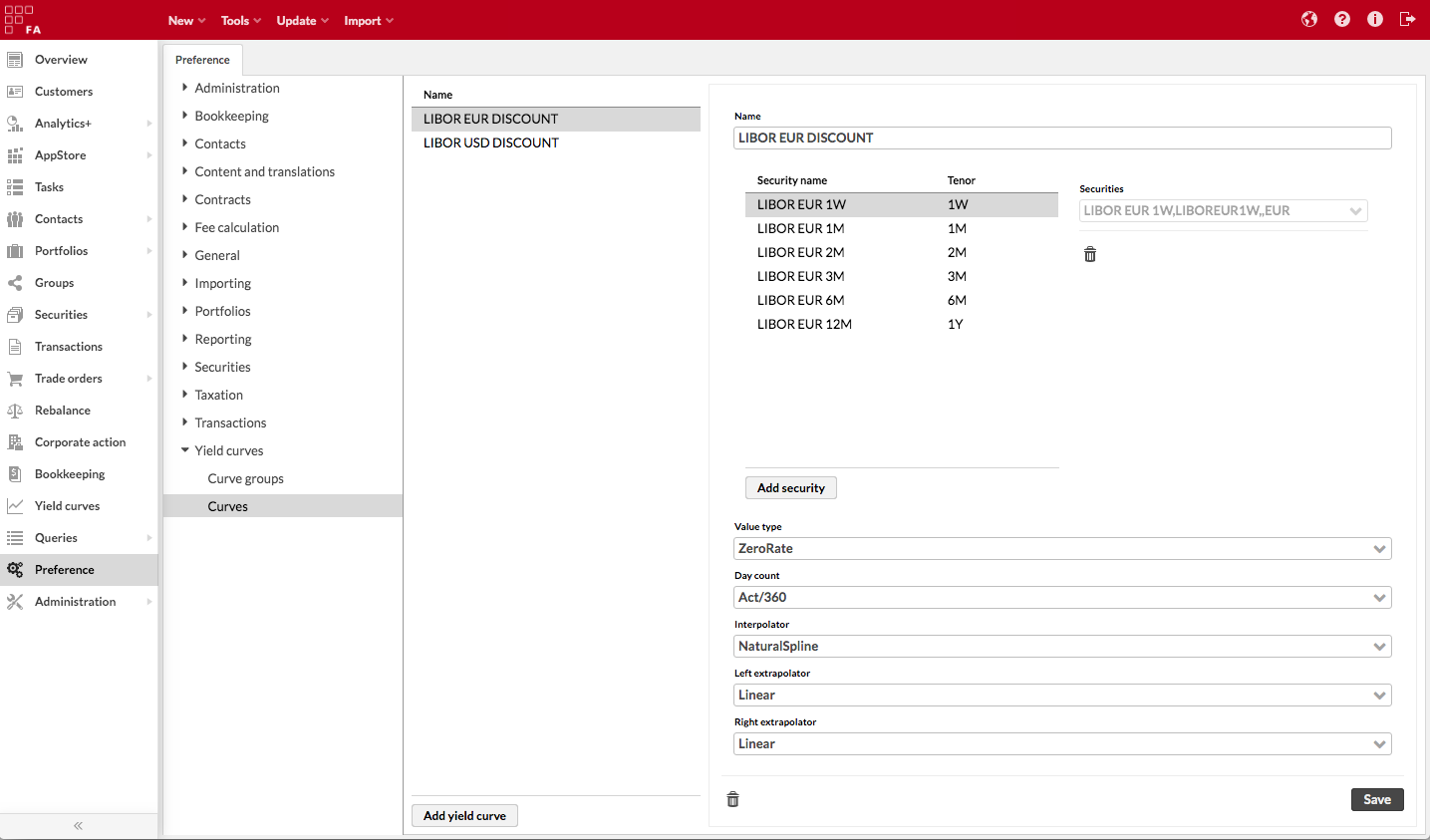Open the New menu
This screenshot has height=840, width=1430.
[x=186, y=20]
